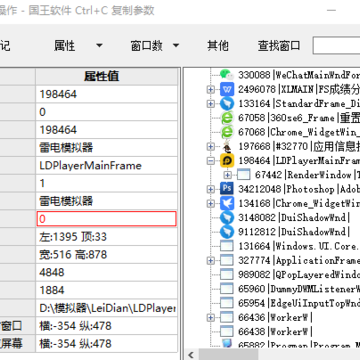This screenshot has width=360, height=360.
Task: Click the WPS icon beside 2496078 XLMAIN
Action: coord(227,89)
